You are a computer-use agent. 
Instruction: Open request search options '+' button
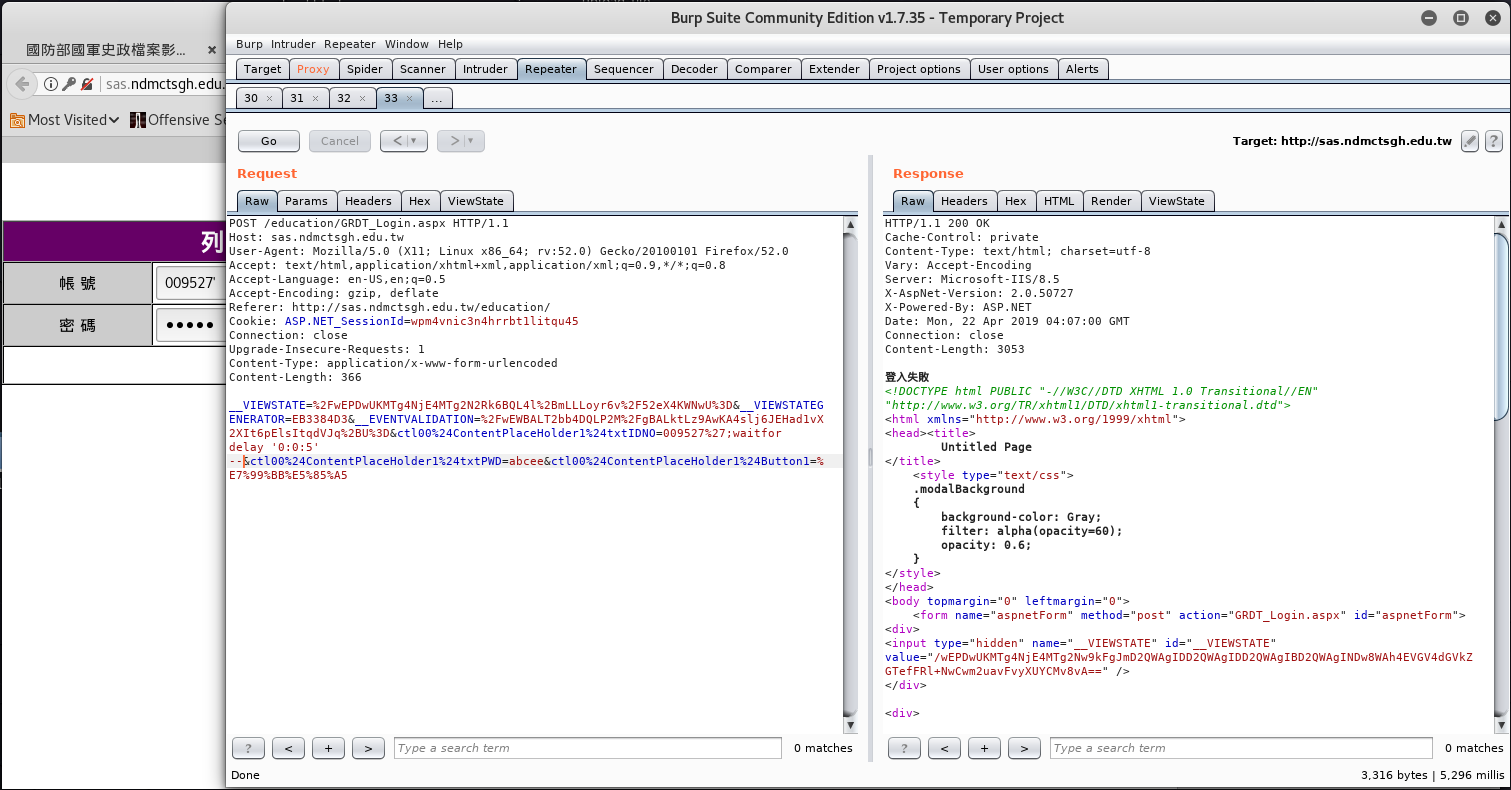328,748
